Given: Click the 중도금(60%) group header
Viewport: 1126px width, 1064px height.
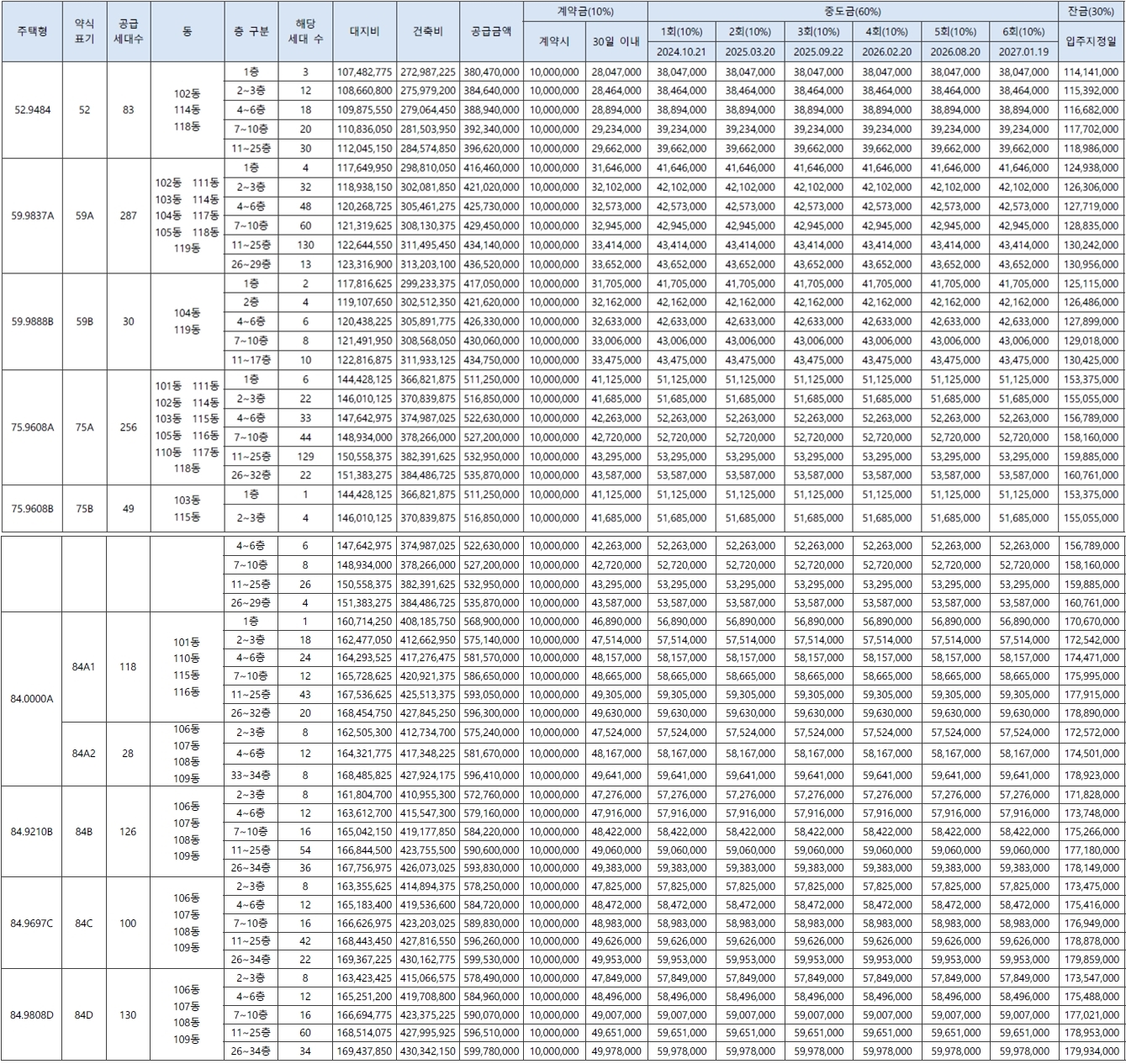Looking at the screenshot, I should tap(853, 11).
